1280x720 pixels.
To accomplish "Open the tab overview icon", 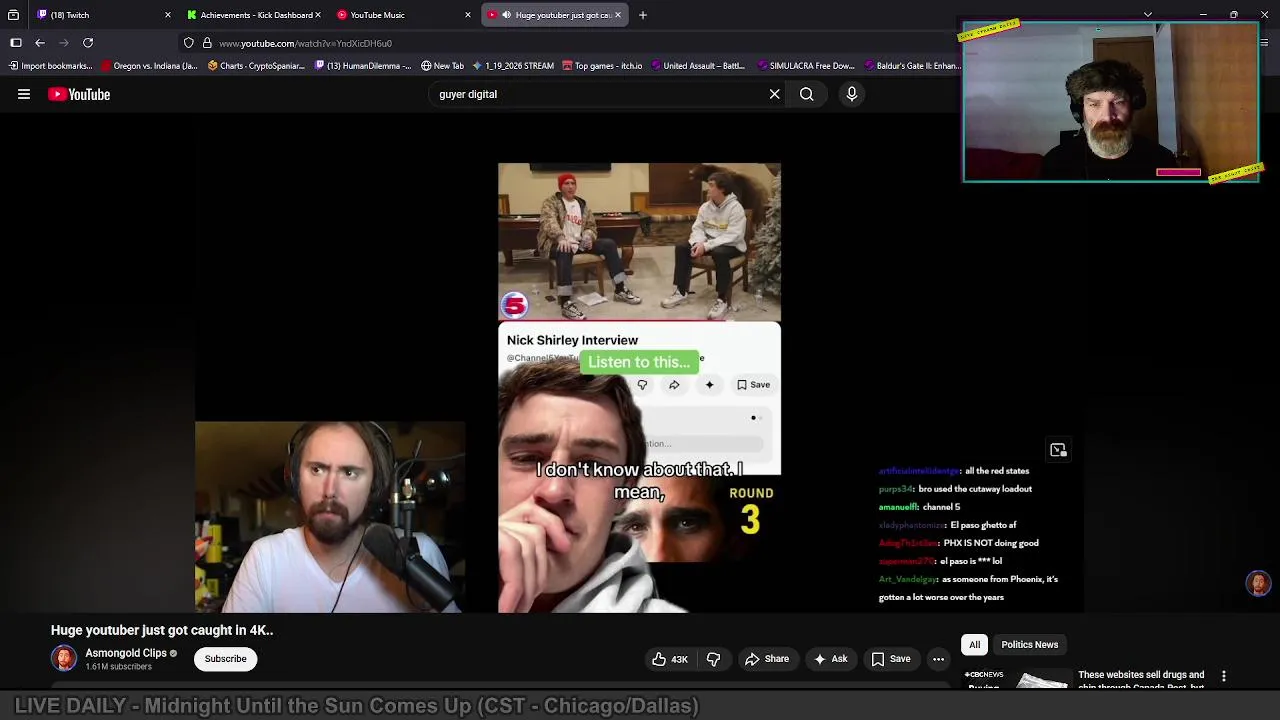I will (13, 15).
